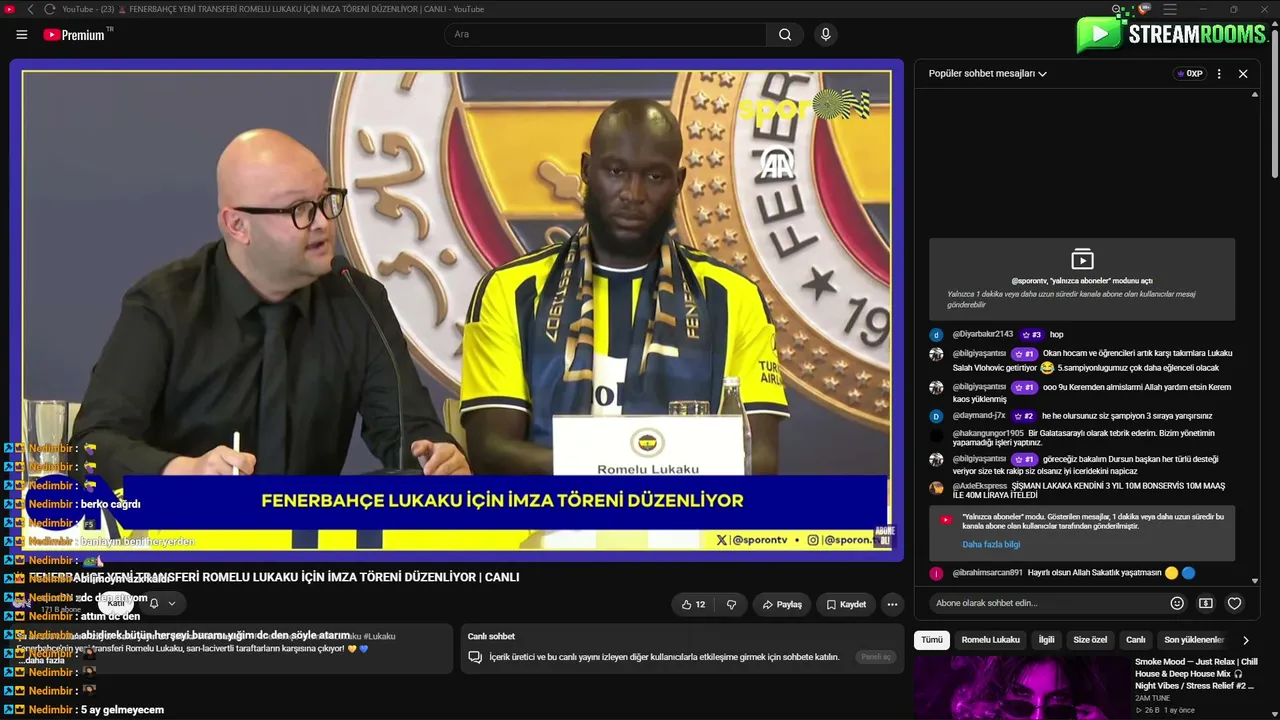Screen dimensions: 1280x720
Task: Open Daha fazla bilgi link in chat
Action: coord(991,544)
